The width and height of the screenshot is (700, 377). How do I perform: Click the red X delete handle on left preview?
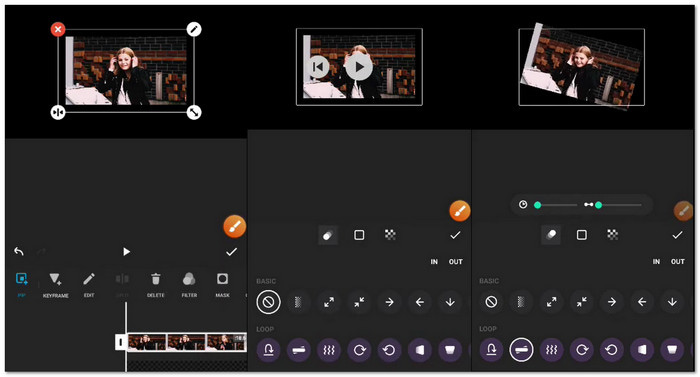coord(58,29)
